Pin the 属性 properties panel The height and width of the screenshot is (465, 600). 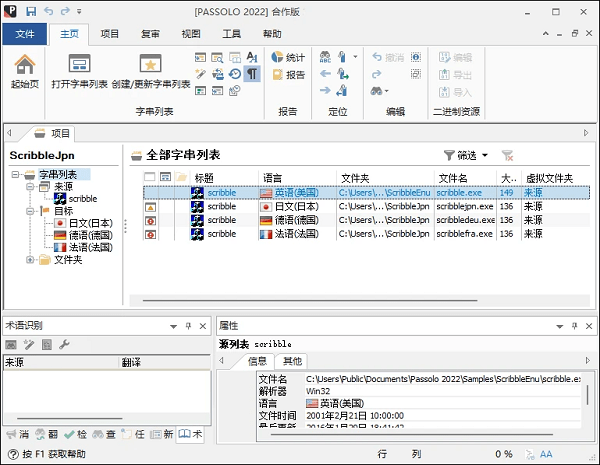[x=575, y=326]
